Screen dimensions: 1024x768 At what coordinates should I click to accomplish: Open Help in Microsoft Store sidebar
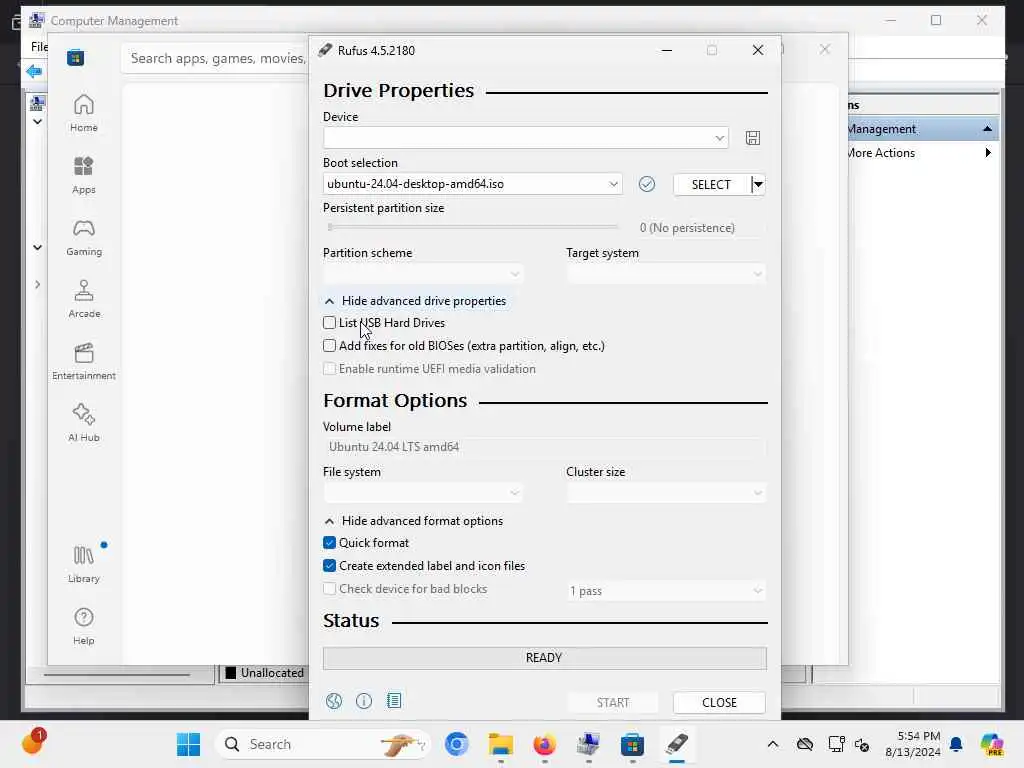84,627
